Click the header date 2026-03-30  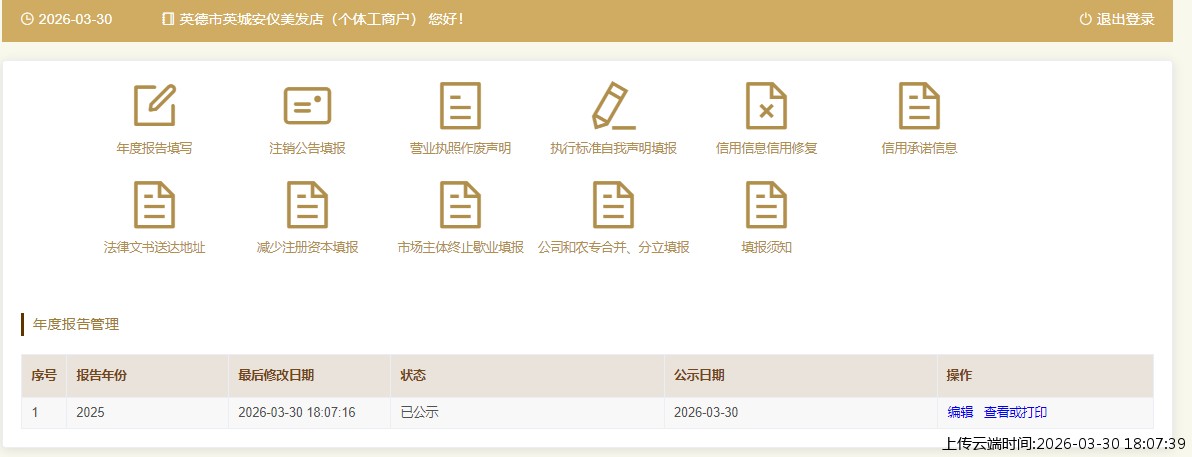pyautogui.click(x=75, y=19)
